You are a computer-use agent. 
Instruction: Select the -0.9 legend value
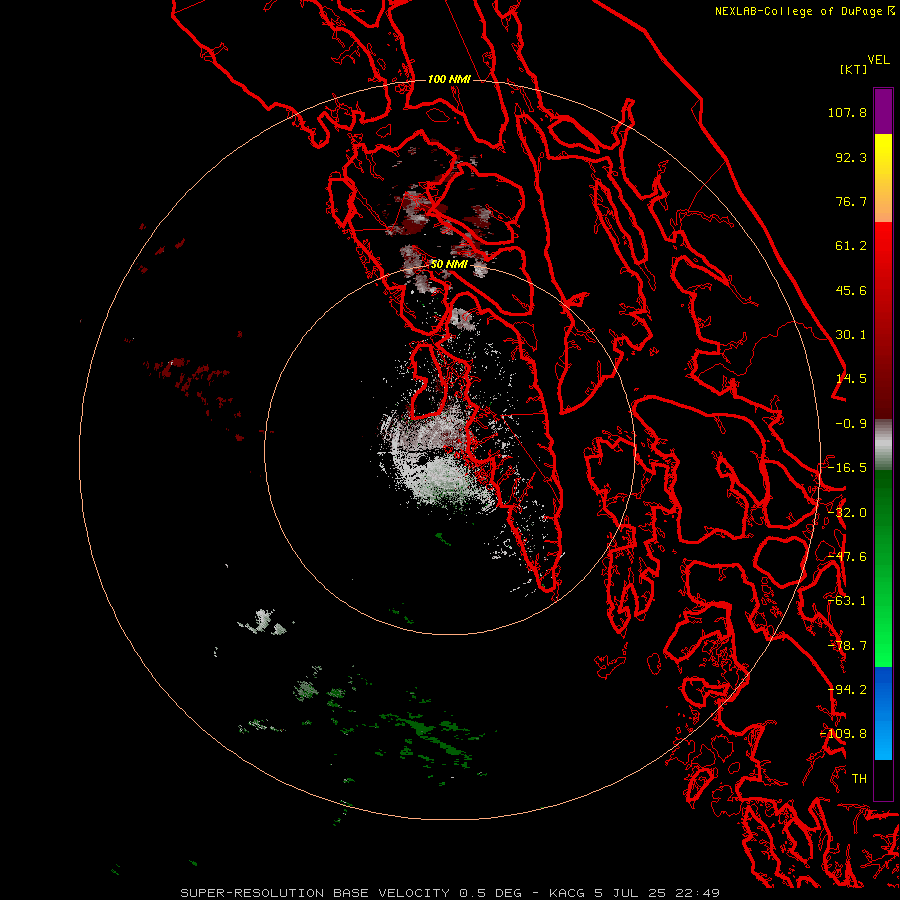[851, 424]
